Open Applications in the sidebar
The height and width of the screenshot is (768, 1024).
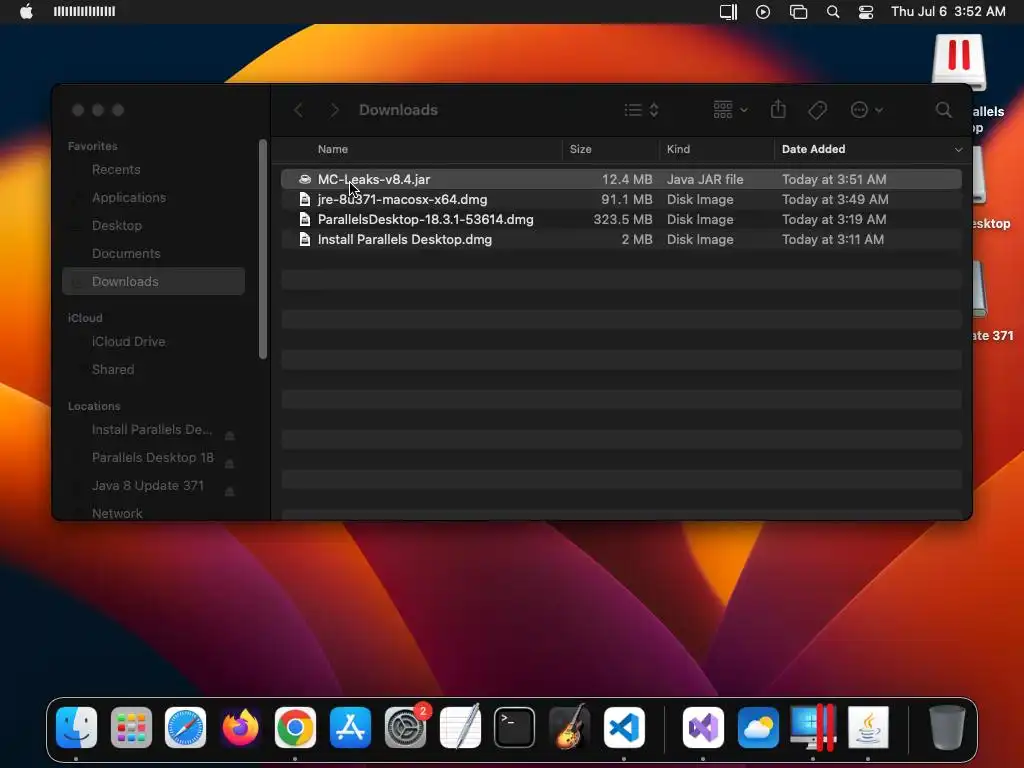129,198
